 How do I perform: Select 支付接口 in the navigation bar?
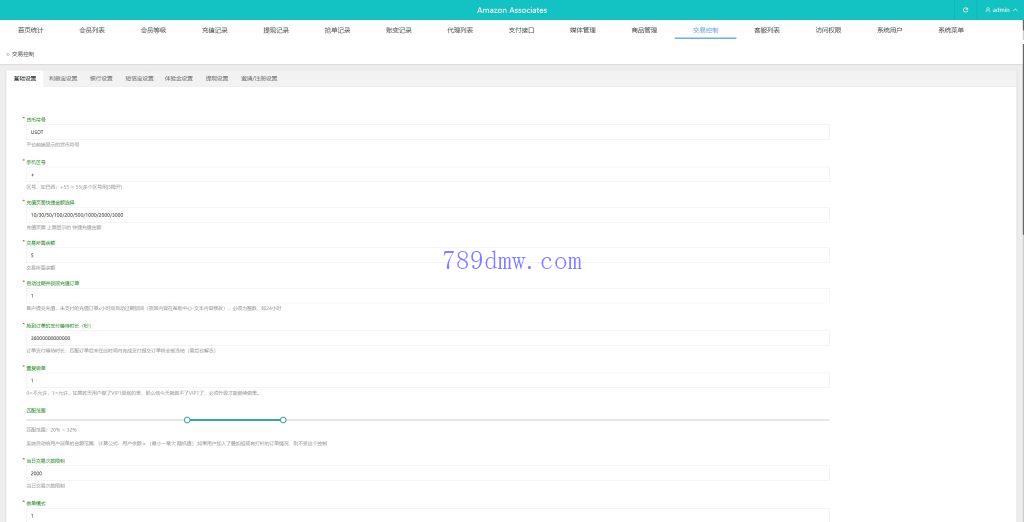pyautogui.click(x=521, y=31)
